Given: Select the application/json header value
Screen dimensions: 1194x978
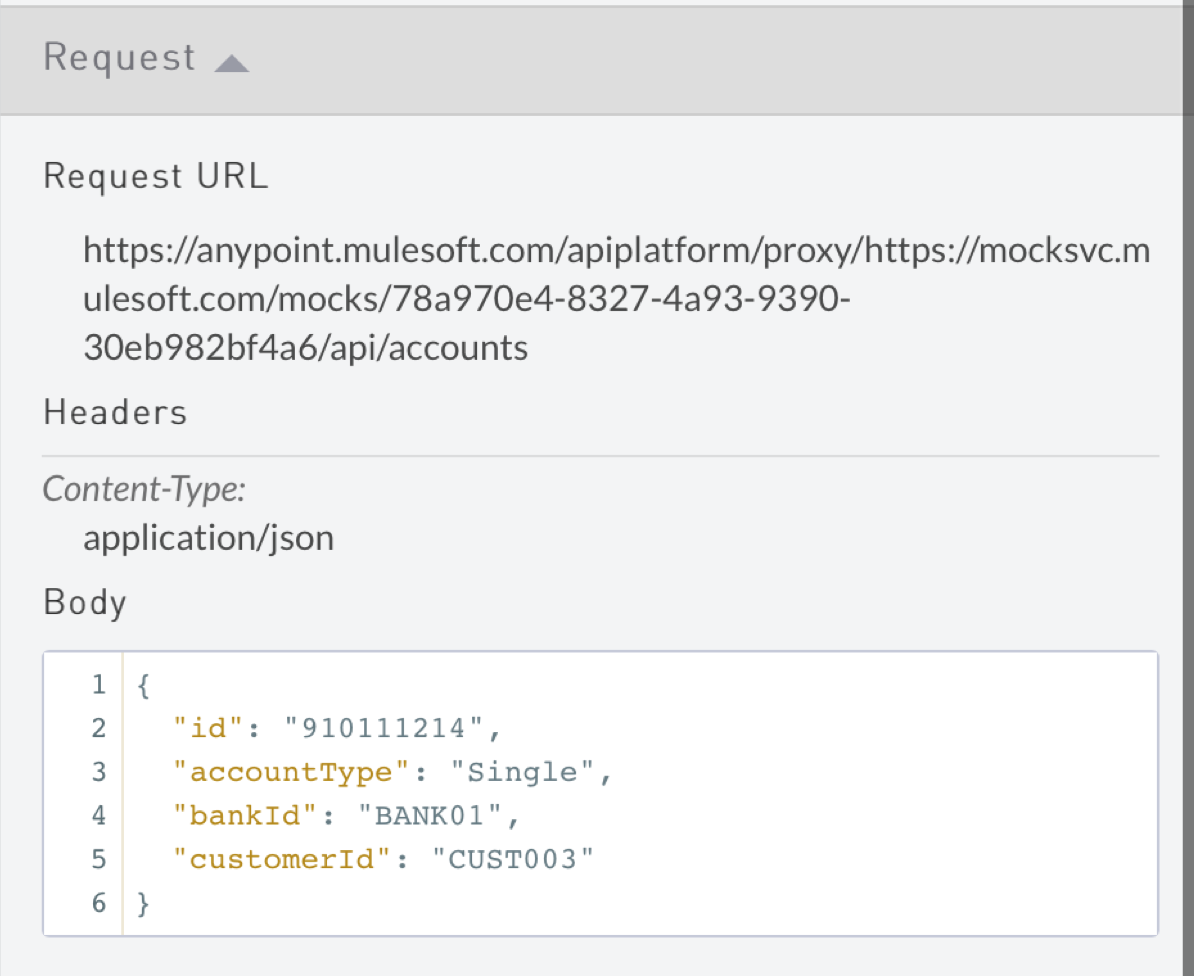Looking at the screenshot, I should point(208,538).
